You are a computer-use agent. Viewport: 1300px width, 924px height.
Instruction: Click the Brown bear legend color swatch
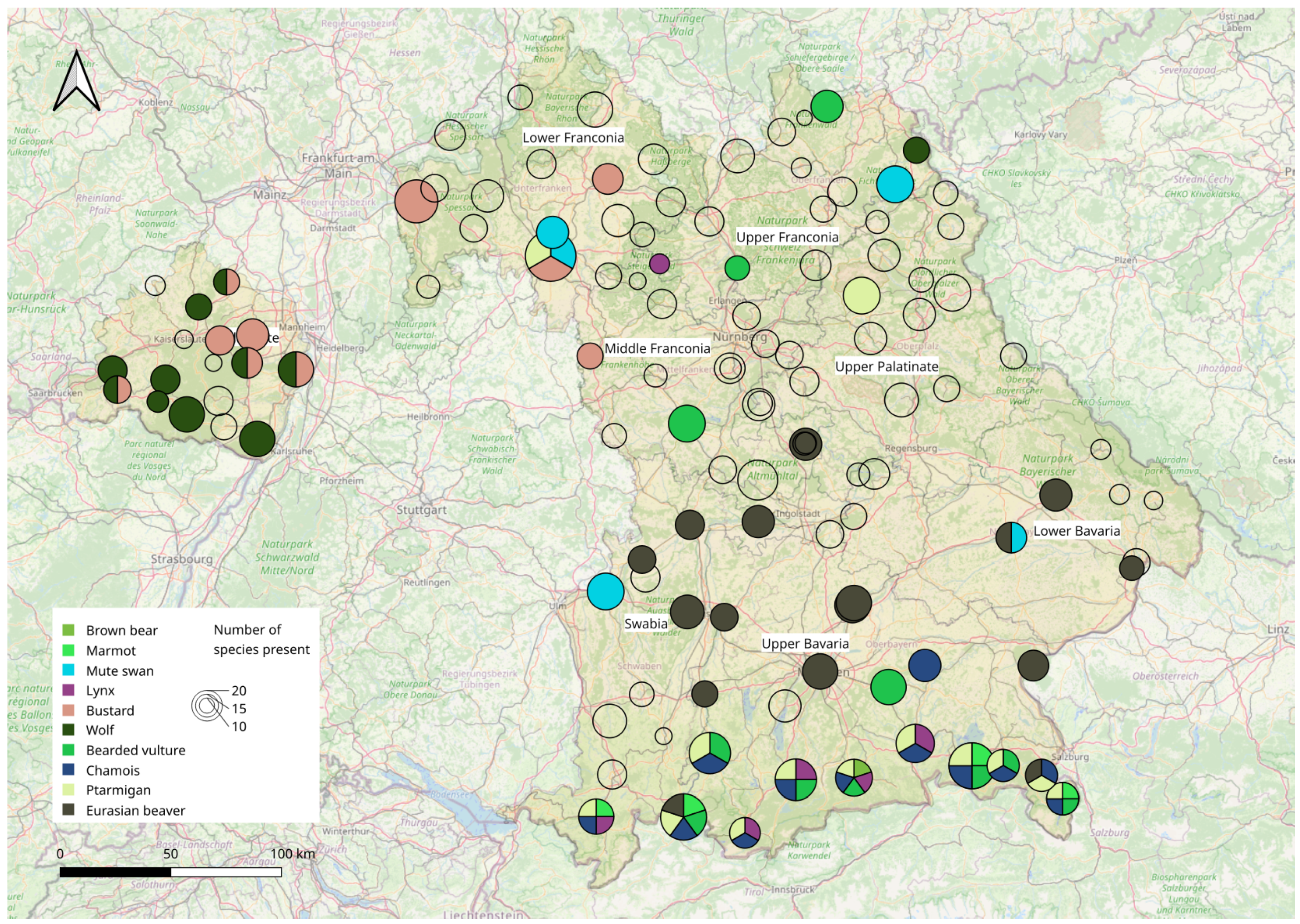point(68,630)
